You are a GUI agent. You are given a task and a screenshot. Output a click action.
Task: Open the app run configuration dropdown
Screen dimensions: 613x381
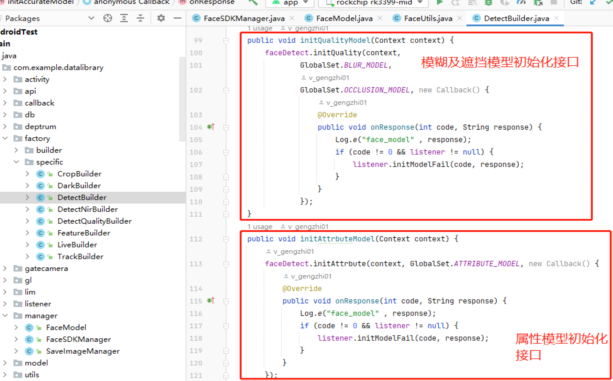(x=290, y=3)
